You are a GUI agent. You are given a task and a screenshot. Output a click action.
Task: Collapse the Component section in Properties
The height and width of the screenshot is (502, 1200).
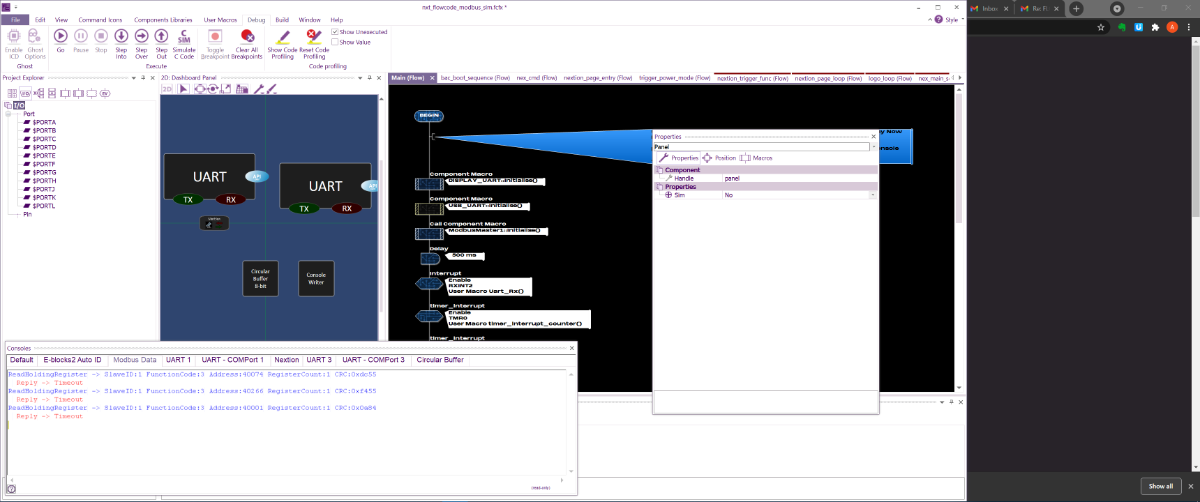pyautogui.click(x=659, y=170)
